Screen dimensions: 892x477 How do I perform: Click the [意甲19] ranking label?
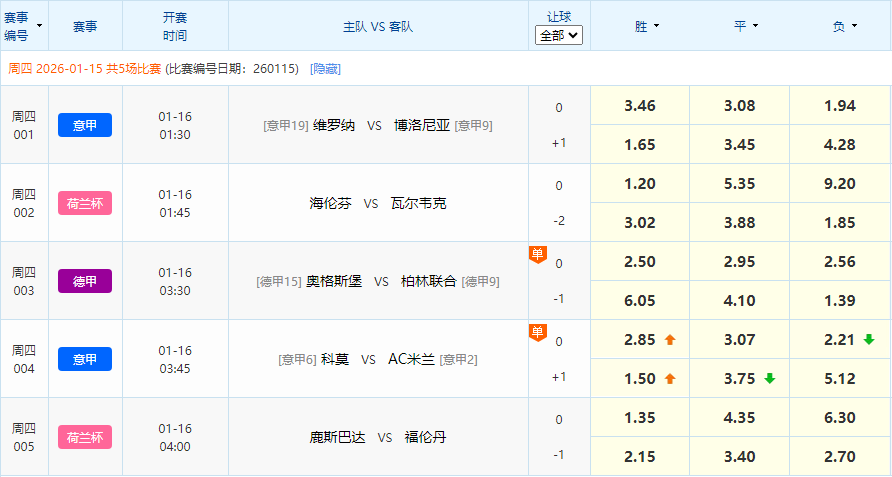coord(286,126)
